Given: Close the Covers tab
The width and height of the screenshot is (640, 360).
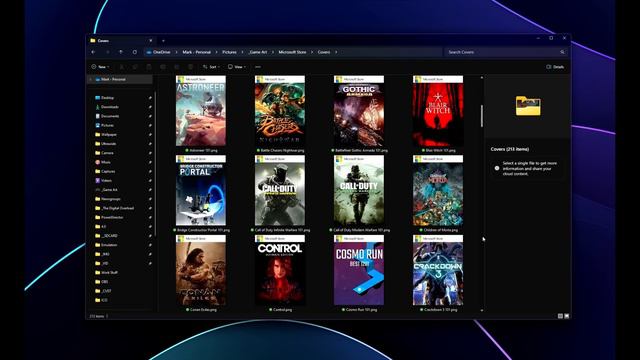Looking at the screenshot, I should (151, 41).
